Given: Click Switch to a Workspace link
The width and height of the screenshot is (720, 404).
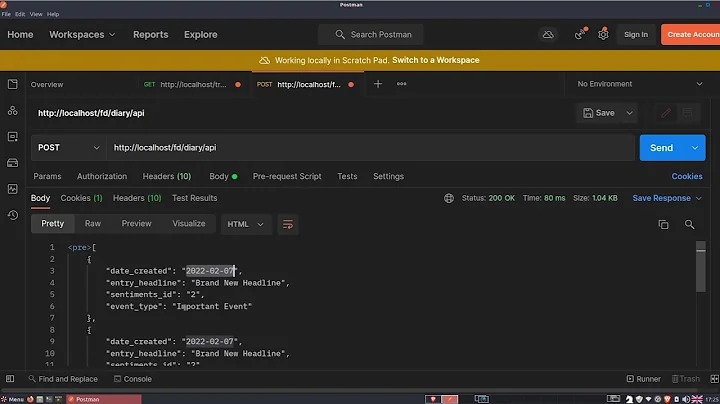Looking at the screenshot, I should click(x=435, y=60).
